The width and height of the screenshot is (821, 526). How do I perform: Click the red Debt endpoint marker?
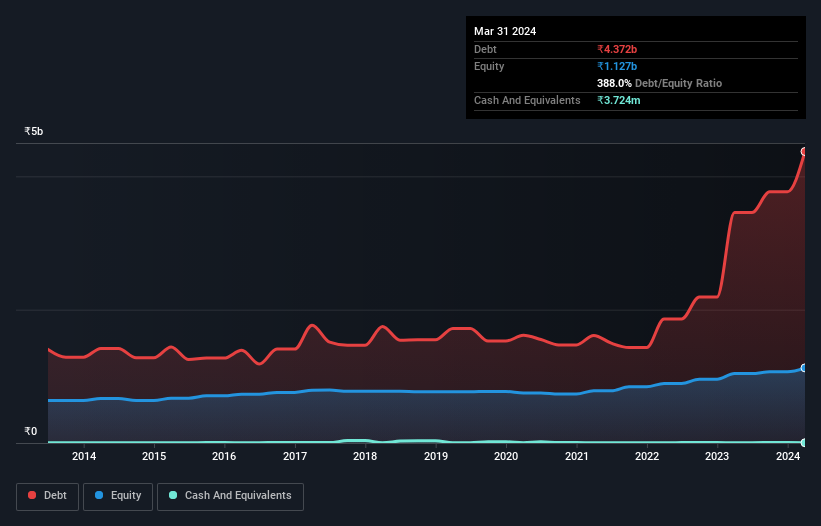(804, 152)
